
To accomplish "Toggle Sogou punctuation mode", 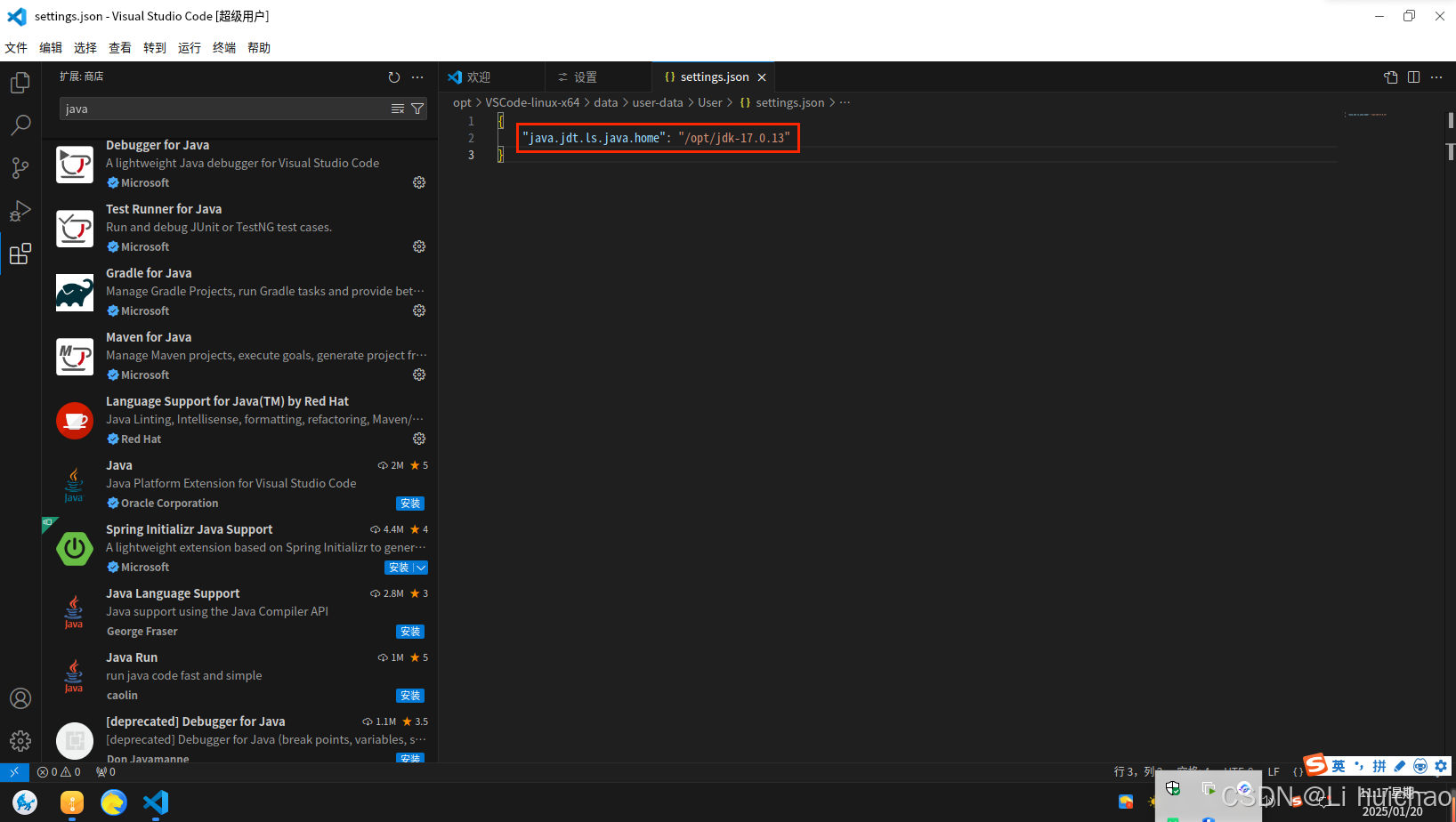I will [x=1359, y=766].
